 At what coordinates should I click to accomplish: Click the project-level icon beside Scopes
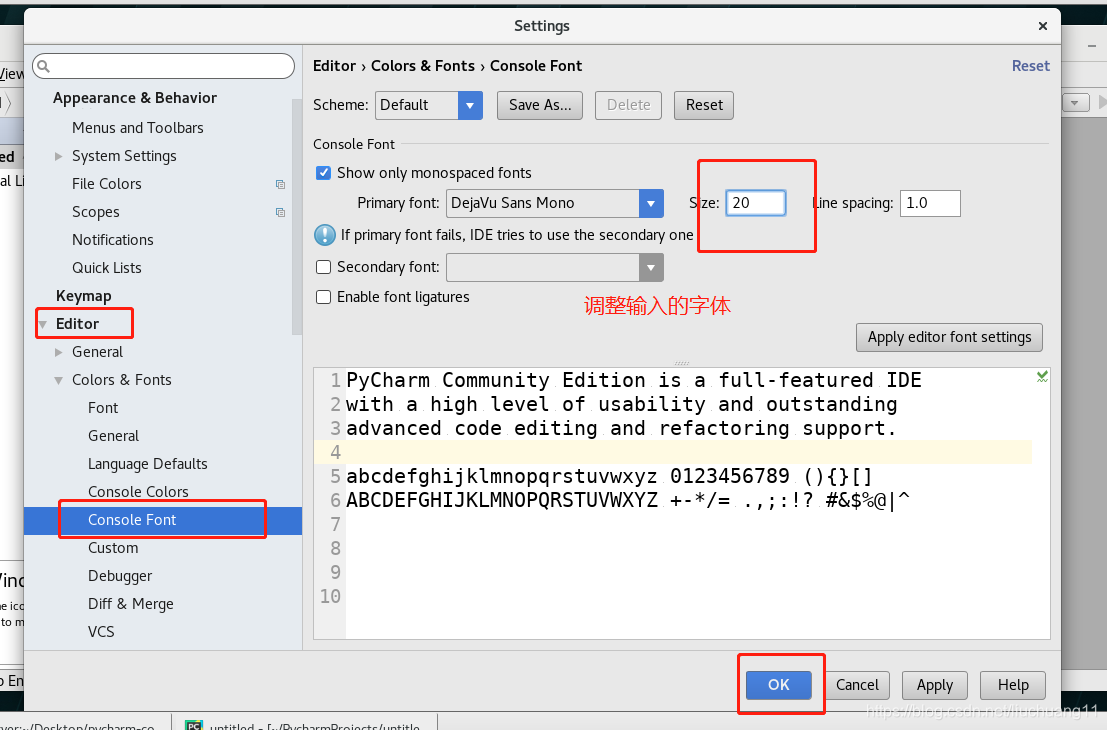coord(280,213)
